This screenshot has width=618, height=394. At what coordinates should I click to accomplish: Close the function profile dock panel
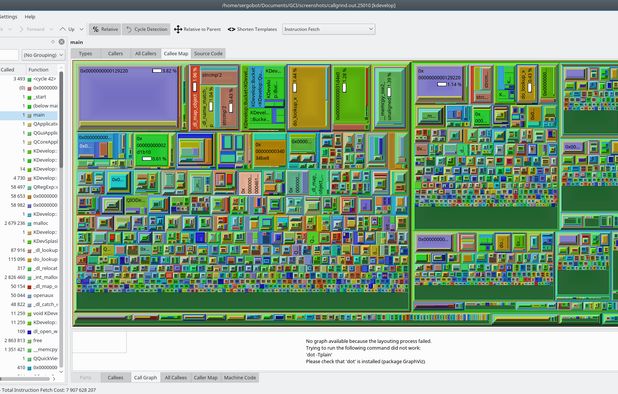click(x=61, y=42)
